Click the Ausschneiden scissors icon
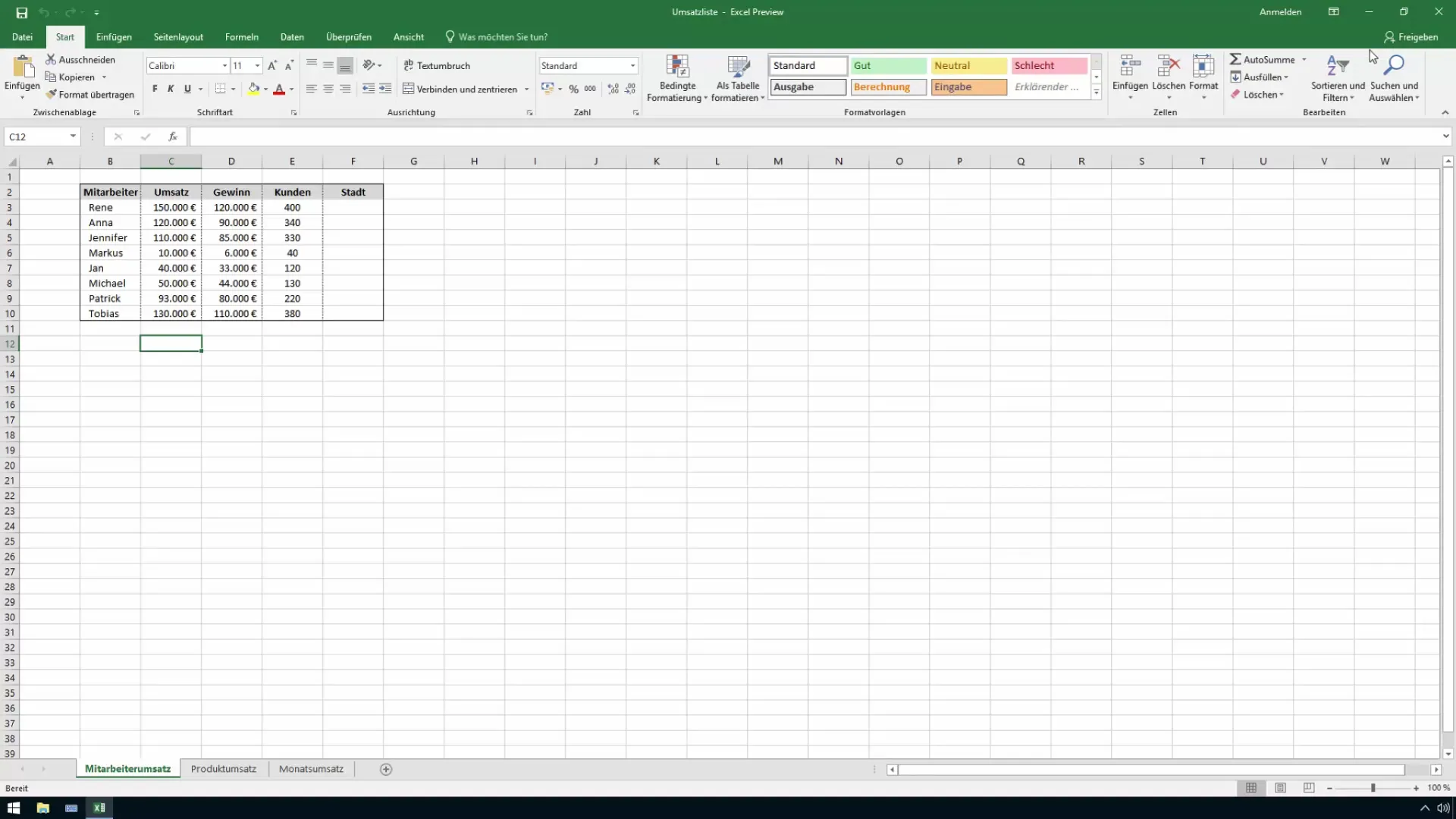Screen dimensions: 1456x819 pyautogui.click(x=51, y=59)
